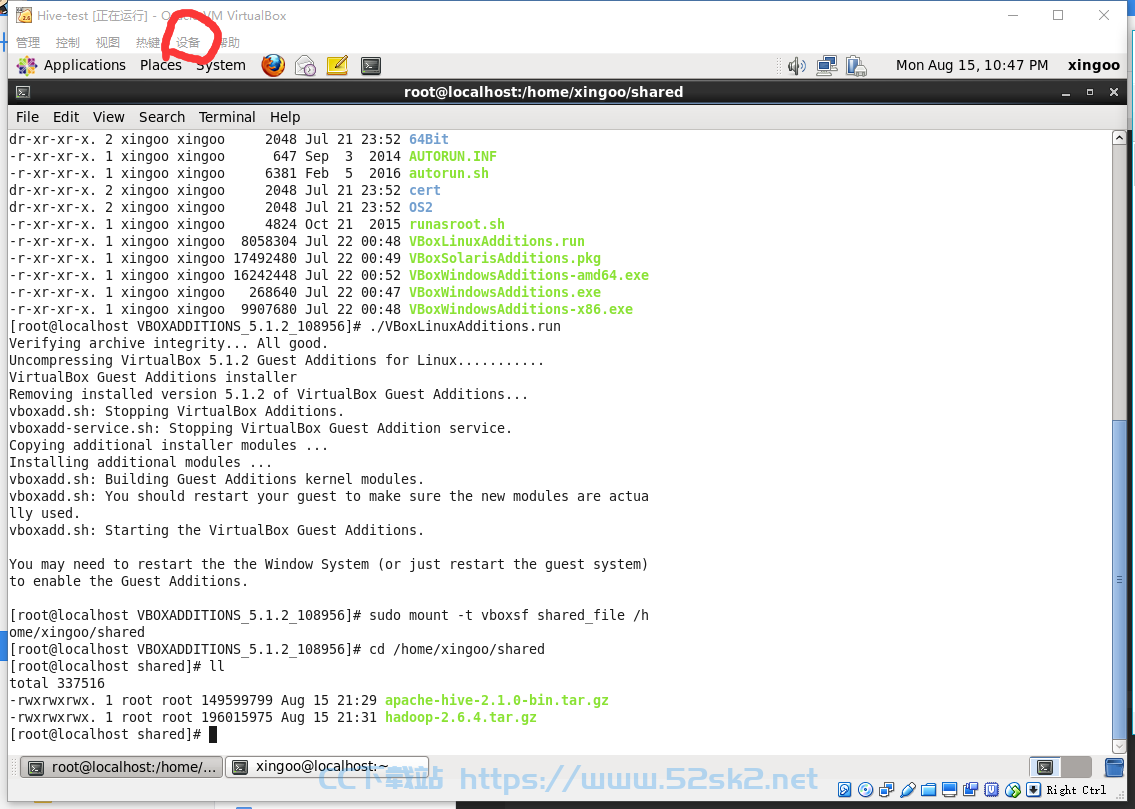Open the 视图 menu in VirtualBox
This screenshot has height=809, width=1135.
click(x=107, y=43)
